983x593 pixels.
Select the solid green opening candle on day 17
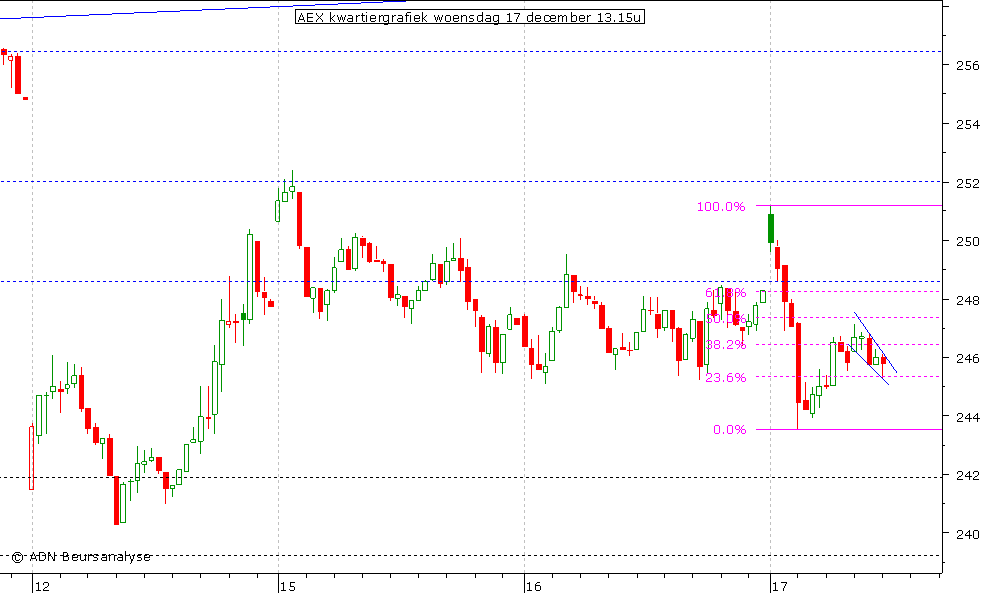[x=770, y=228]
